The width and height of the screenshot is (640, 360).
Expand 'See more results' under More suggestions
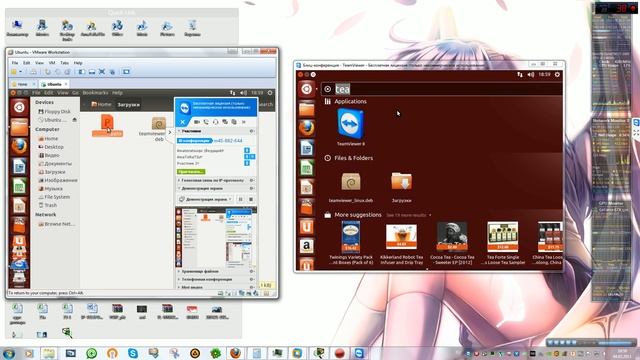pyautogui.click(x=408, y=215)
